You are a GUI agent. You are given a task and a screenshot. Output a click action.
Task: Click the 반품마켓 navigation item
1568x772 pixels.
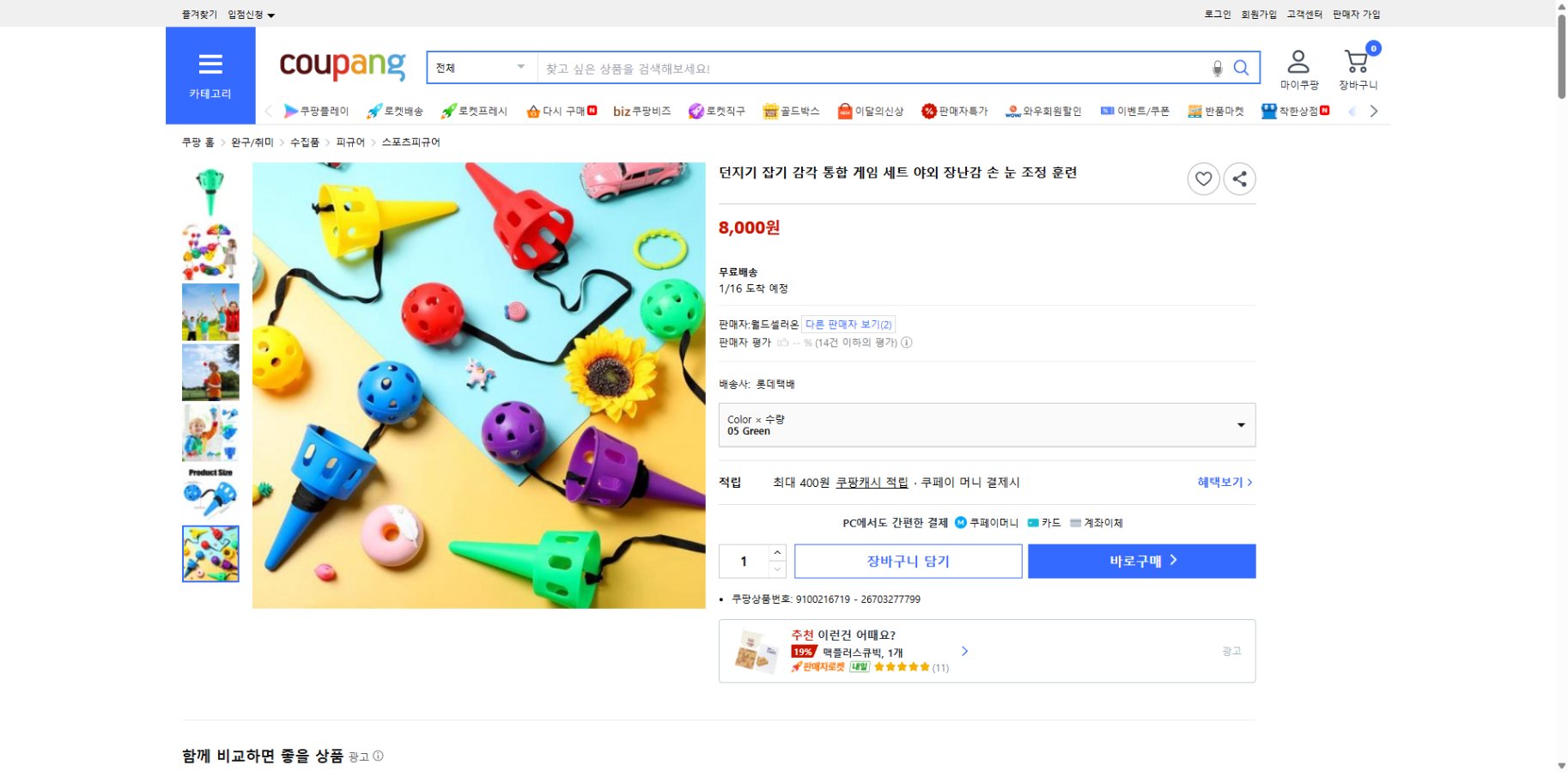[1215, 110]
